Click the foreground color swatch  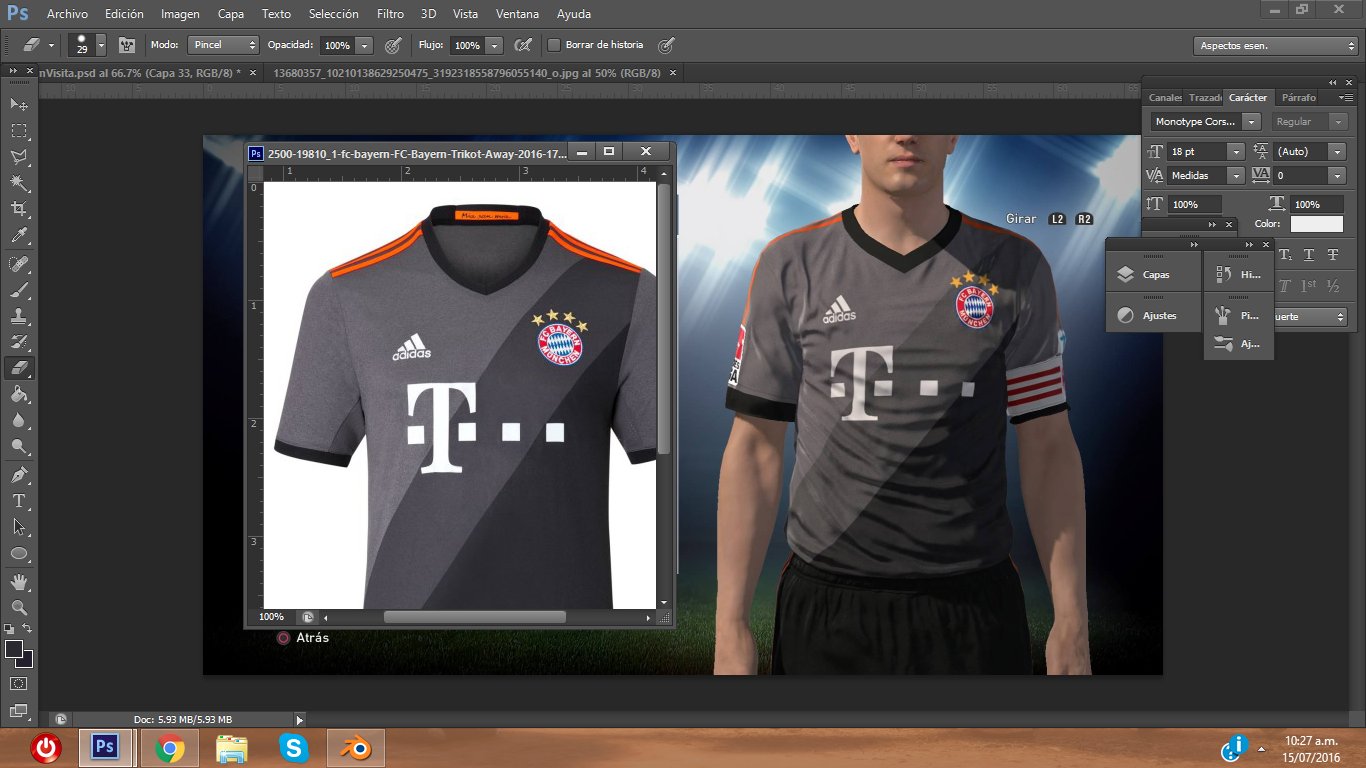pyautogui.click(x=14, y=649)
